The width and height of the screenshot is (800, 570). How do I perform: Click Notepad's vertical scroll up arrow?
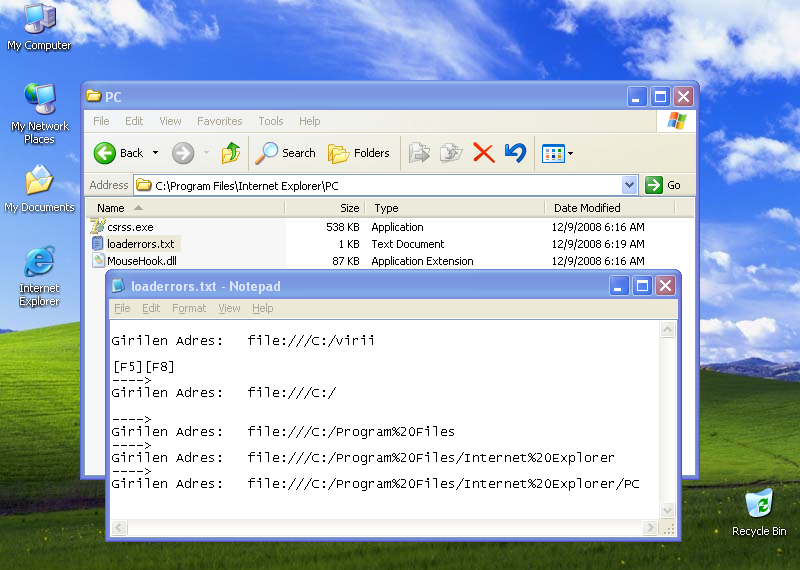coord(667,330)
